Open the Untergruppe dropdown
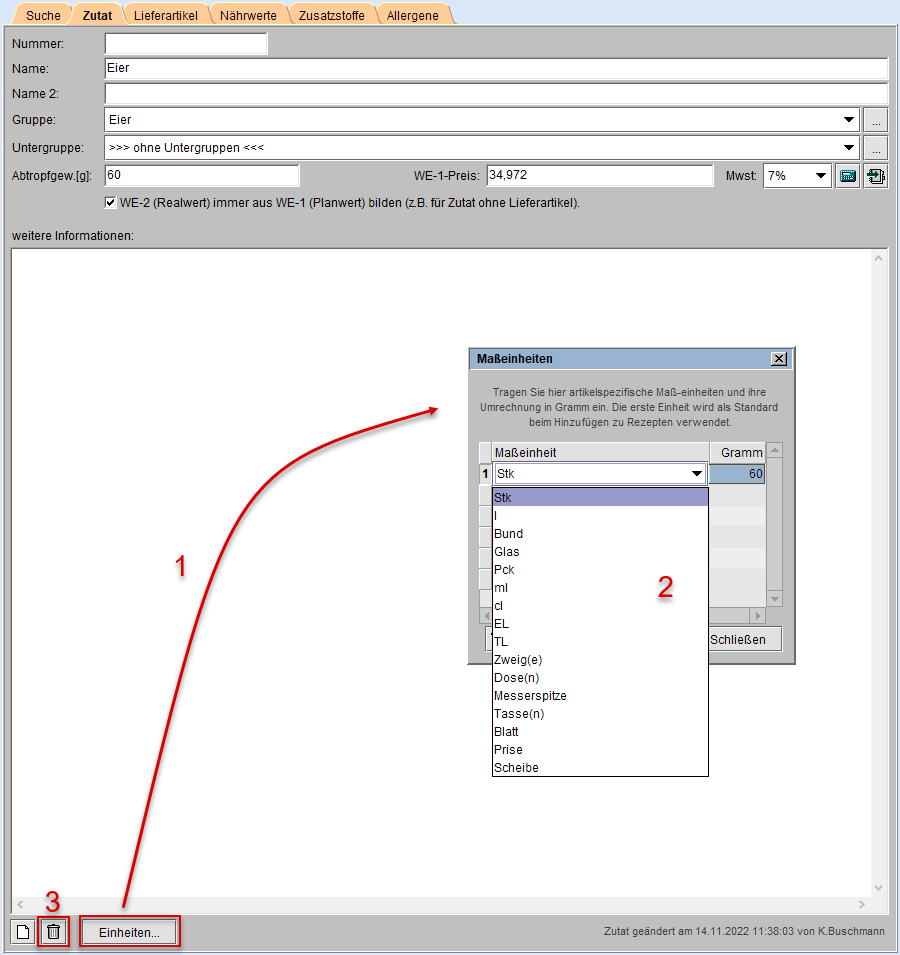 [848, 147]
